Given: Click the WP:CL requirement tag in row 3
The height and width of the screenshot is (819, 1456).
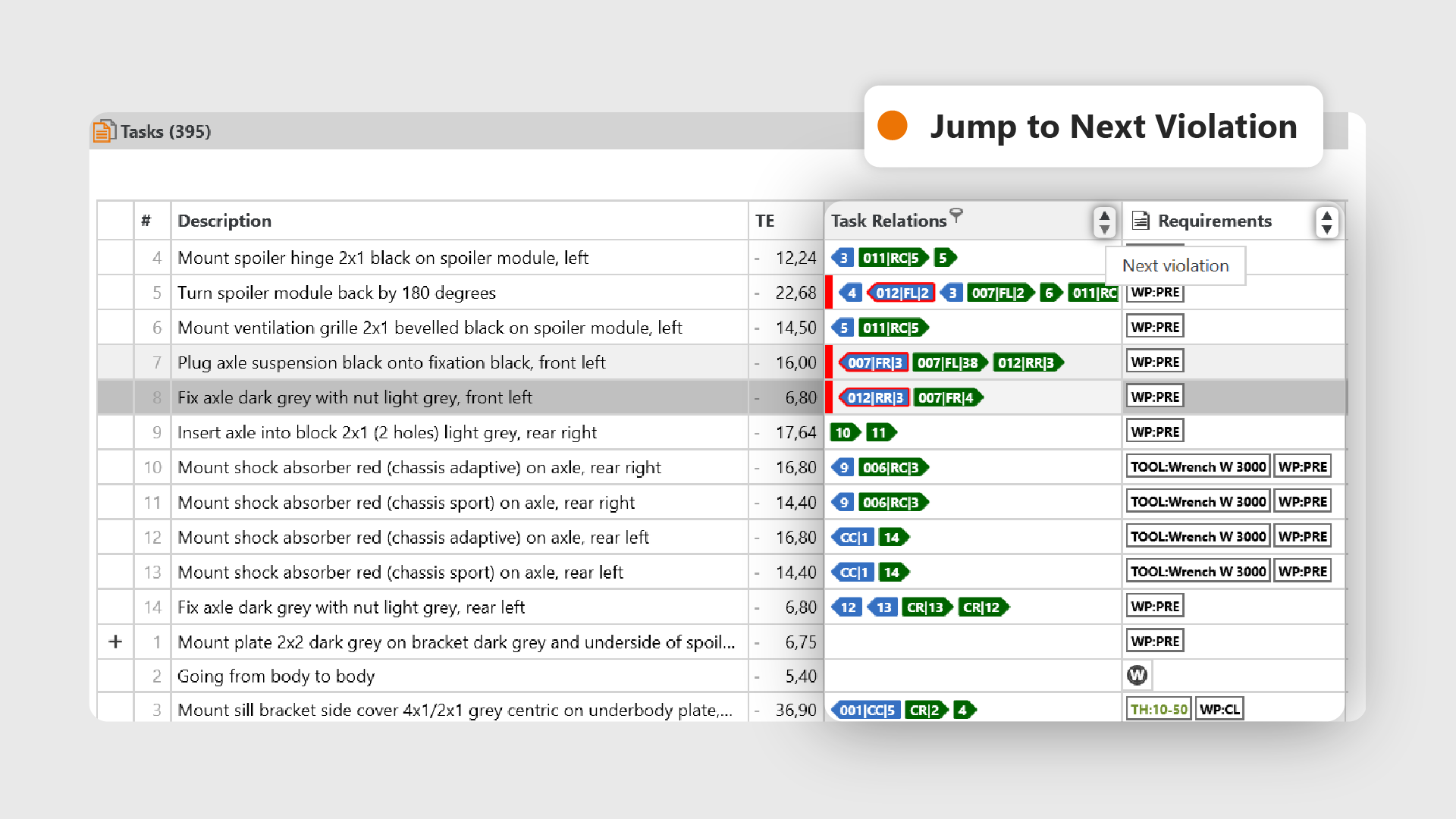Looking at the screenshot, I should (1219, 710).
